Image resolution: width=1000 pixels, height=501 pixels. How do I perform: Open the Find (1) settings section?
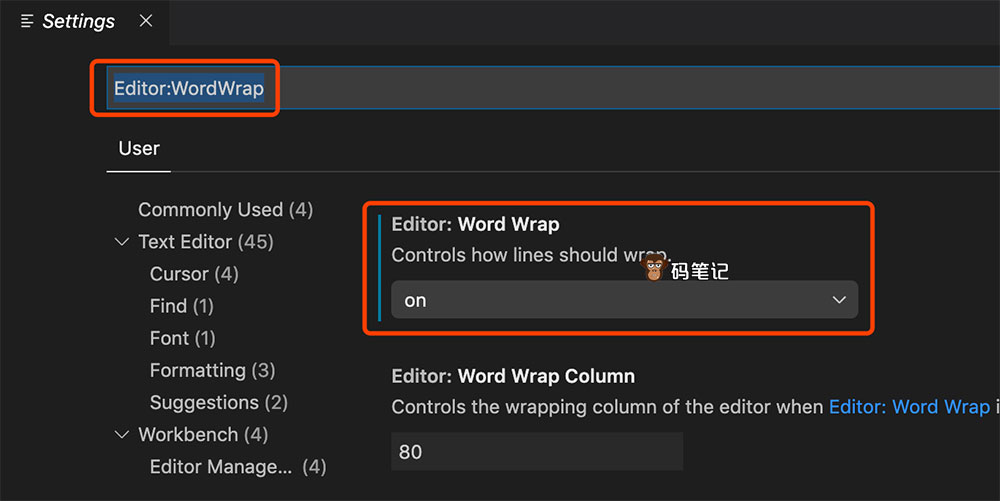tap(182, 306)
